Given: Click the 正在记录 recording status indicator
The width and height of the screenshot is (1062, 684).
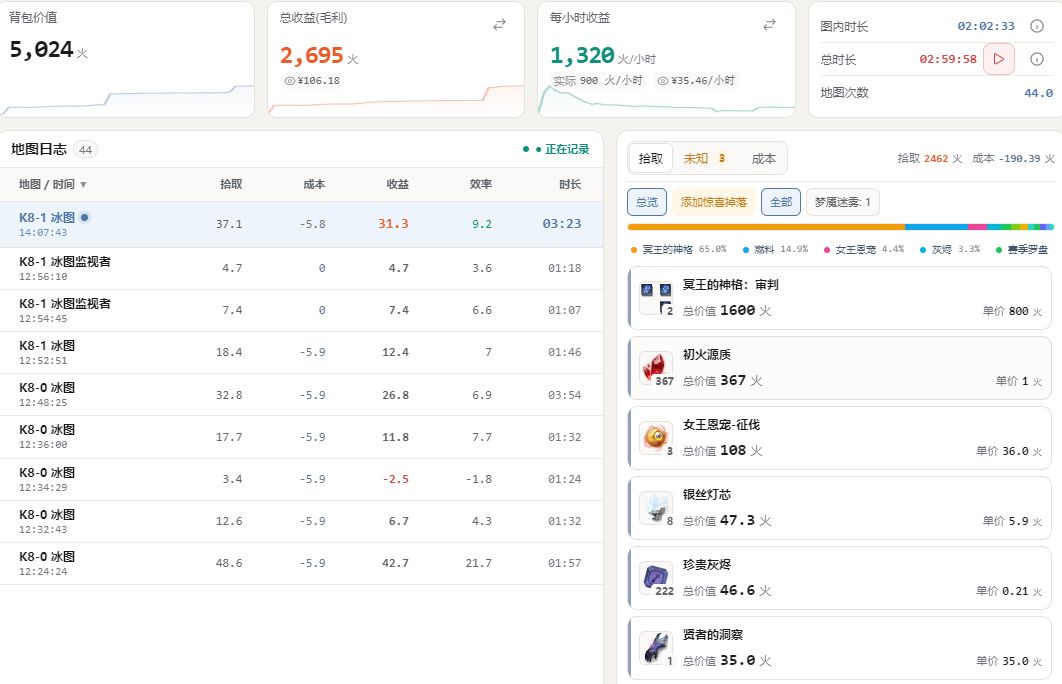Looking at the screenshot, I should [x=556, y=149].
